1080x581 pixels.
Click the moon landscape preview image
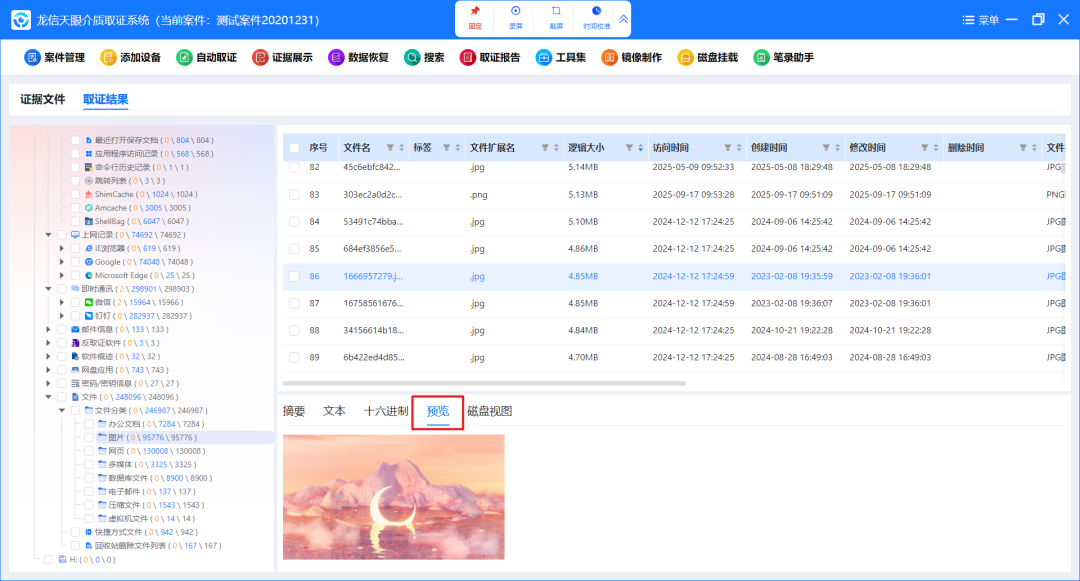tap(393, 496)
